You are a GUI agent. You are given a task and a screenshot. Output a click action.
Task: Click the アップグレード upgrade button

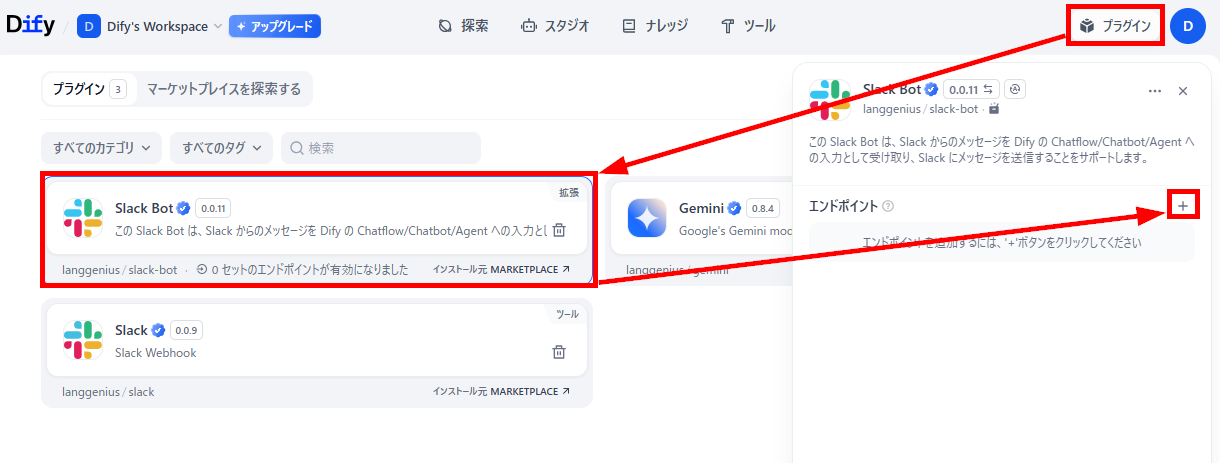click(x=275, y=26)
